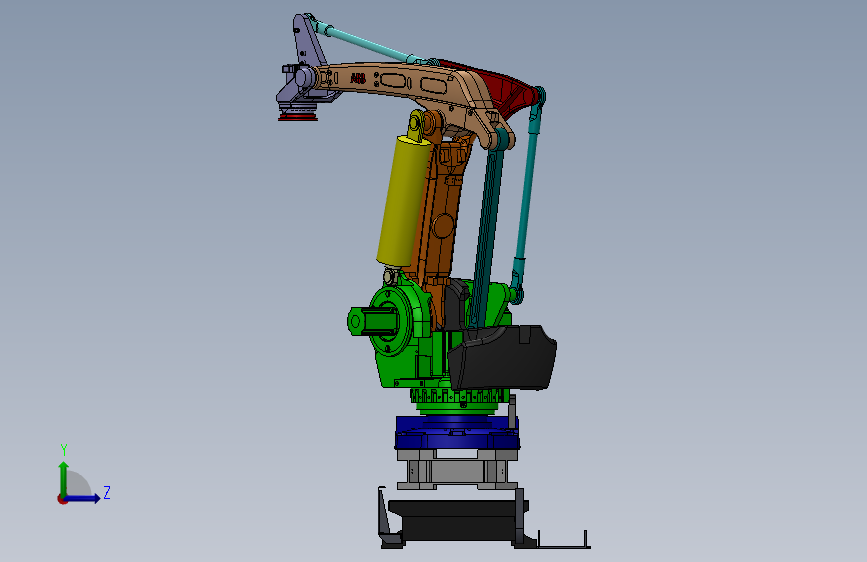Select the red tool flange disc
This screenshot has width=867, height=562.
click(x=298, y=116)
